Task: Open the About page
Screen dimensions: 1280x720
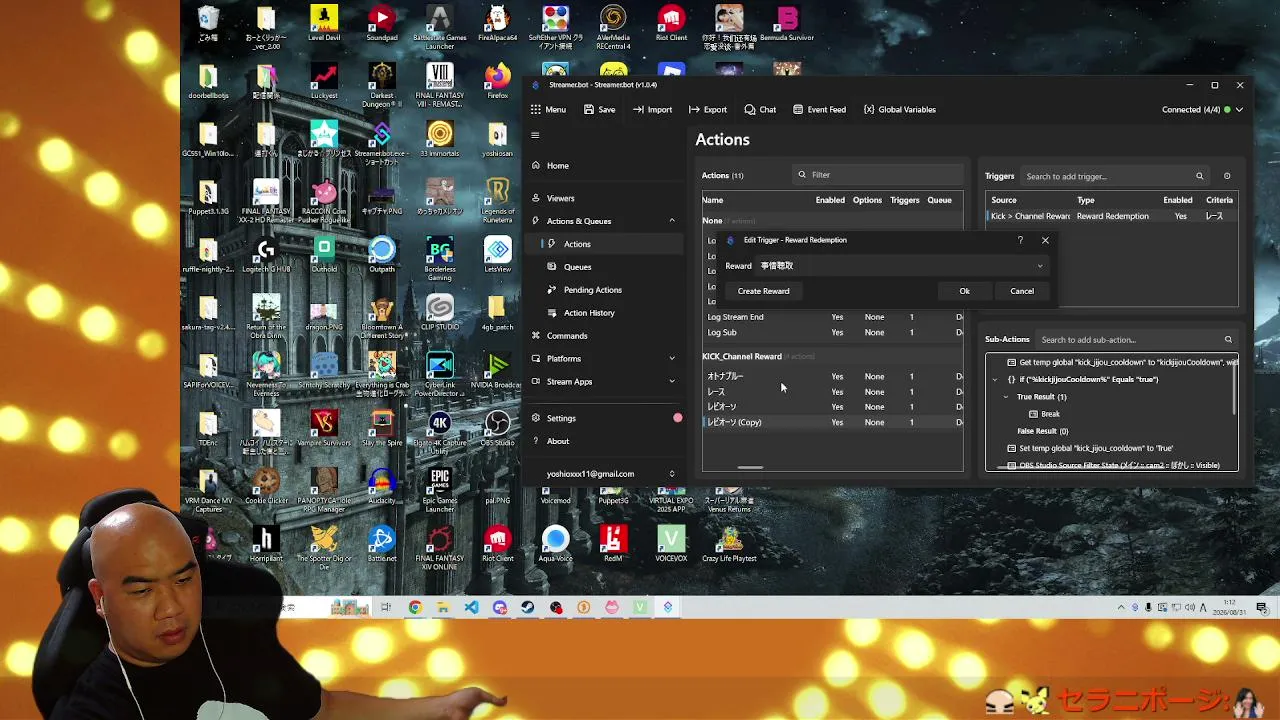Action: pyautogui.click(x=605, y=441)
